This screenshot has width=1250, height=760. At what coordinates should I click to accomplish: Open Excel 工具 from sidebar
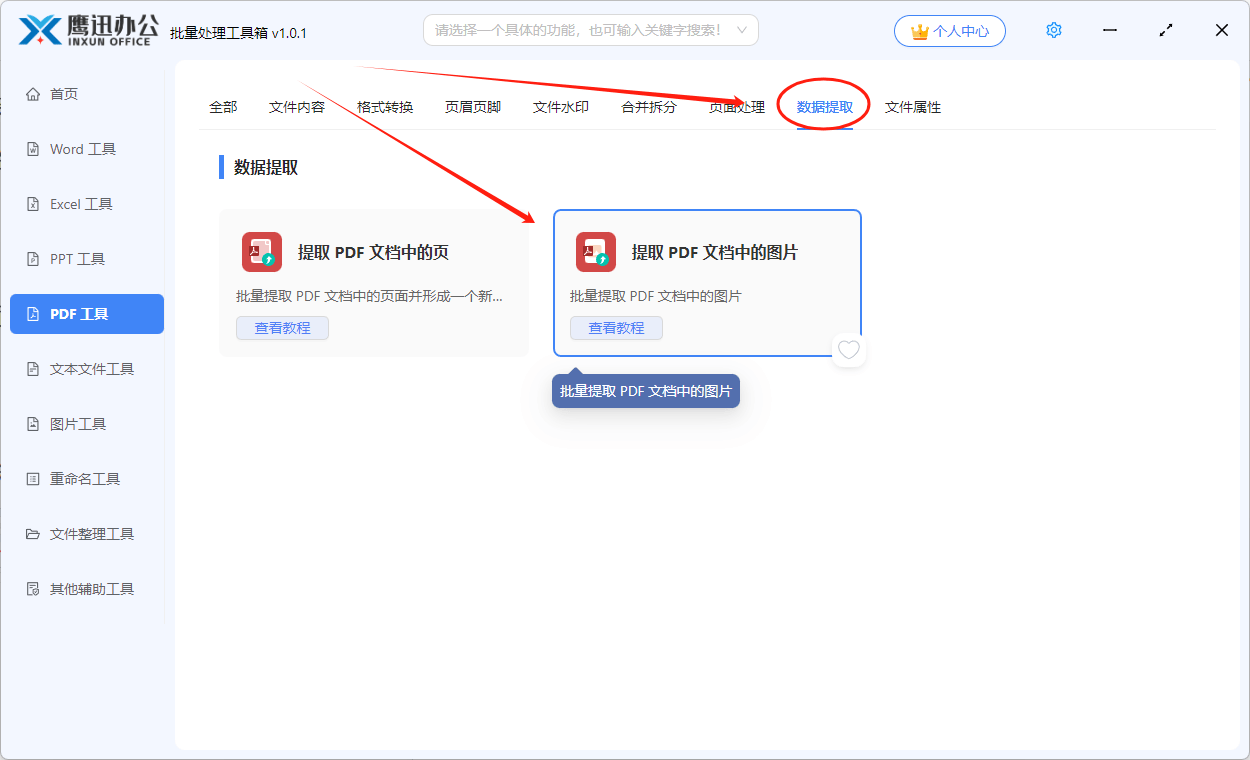tap(33, 204)
